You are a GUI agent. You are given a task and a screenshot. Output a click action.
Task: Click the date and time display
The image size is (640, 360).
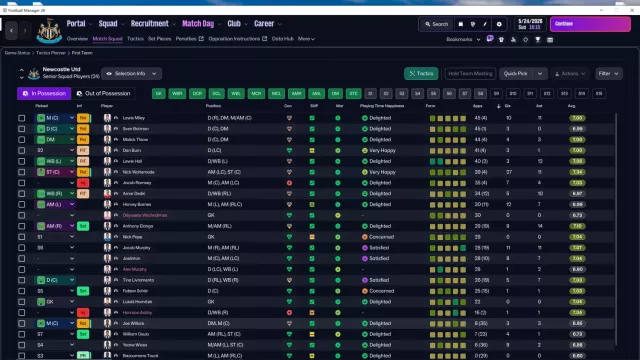(530, 24)
